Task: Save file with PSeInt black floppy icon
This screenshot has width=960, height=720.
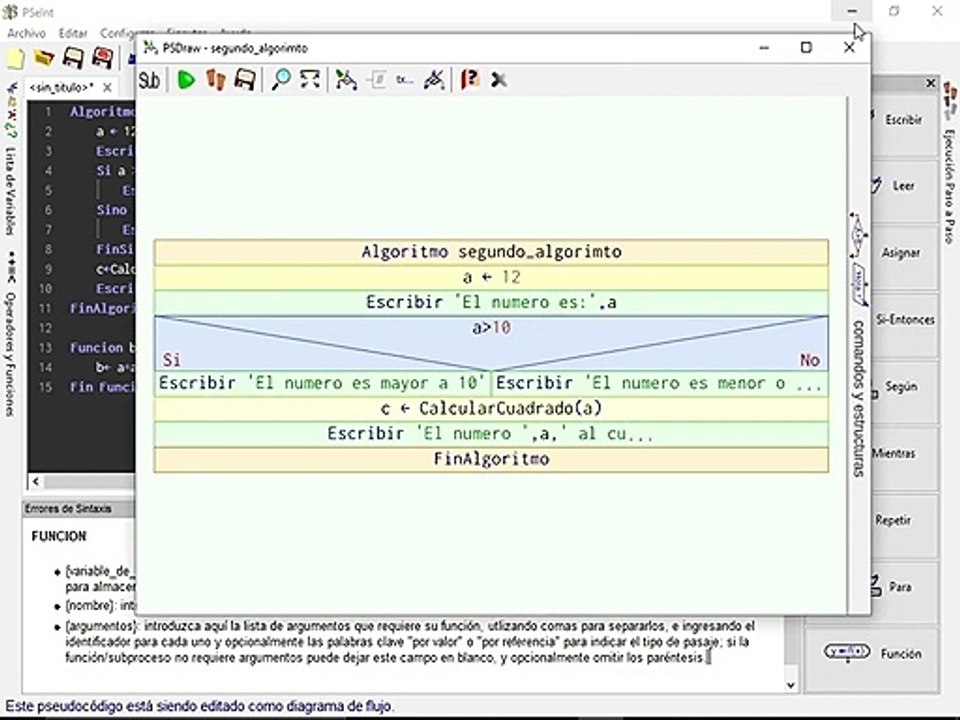Action: (x=73, y=58)
